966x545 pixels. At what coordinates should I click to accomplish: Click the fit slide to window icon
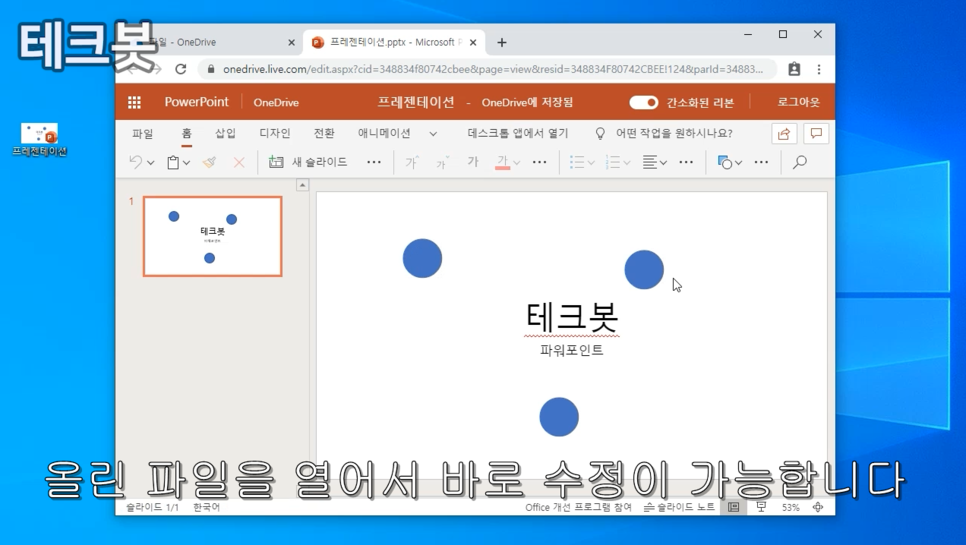(x=818, y=507)
